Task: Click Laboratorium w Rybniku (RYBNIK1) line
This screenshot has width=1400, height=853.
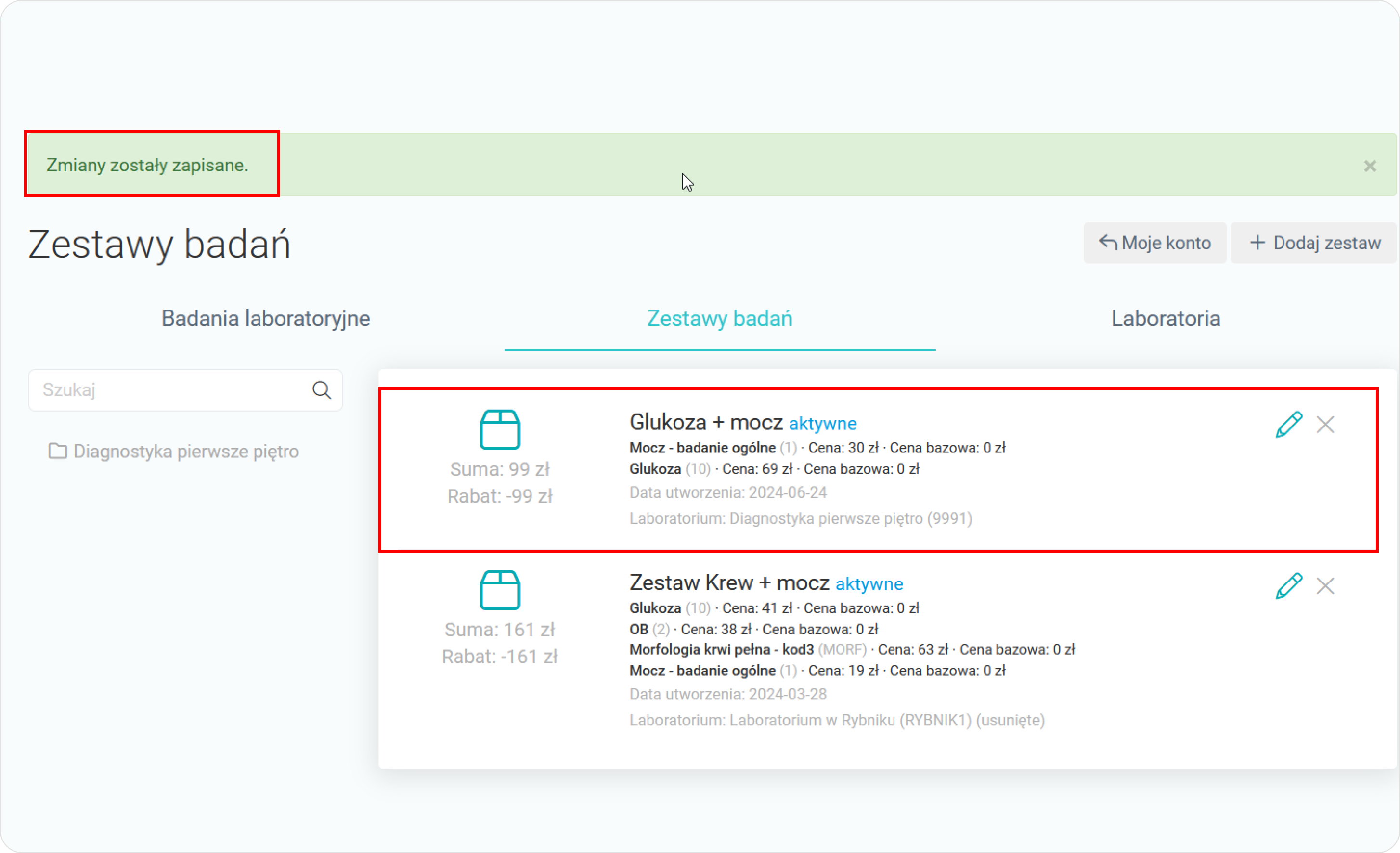Action: coord(837,720)
